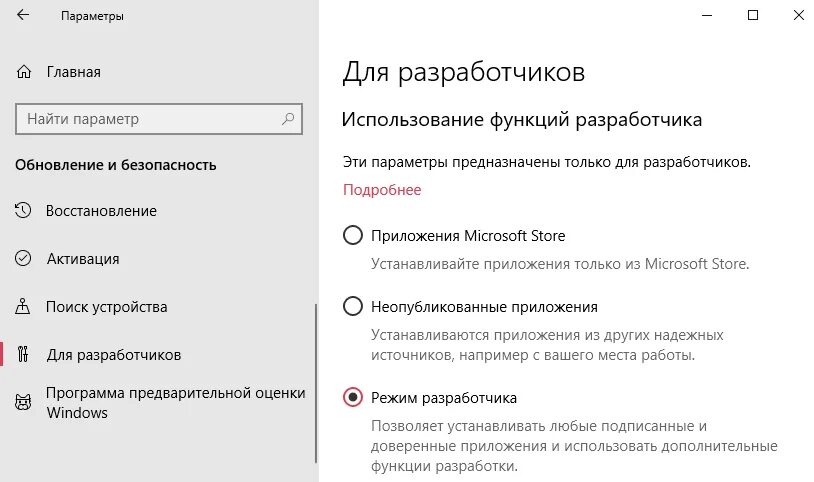Open the Главная settings page
814x482 pixels.
pos(73,72)
